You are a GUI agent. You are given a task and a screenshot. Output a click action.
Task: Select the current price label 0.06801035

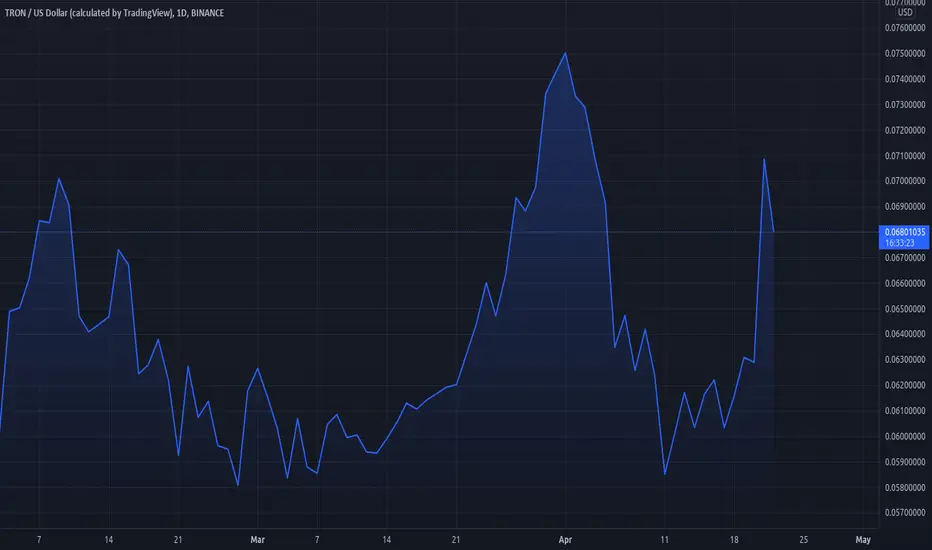(x=905, y=232)
